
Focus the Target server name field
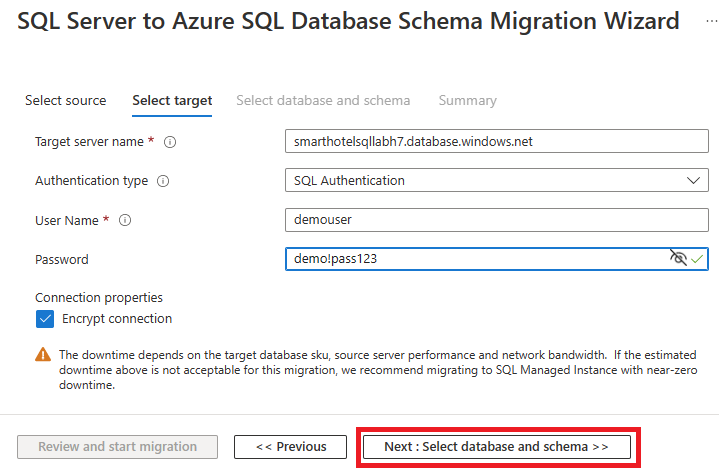pyautogui.click(x=497, y=141)
